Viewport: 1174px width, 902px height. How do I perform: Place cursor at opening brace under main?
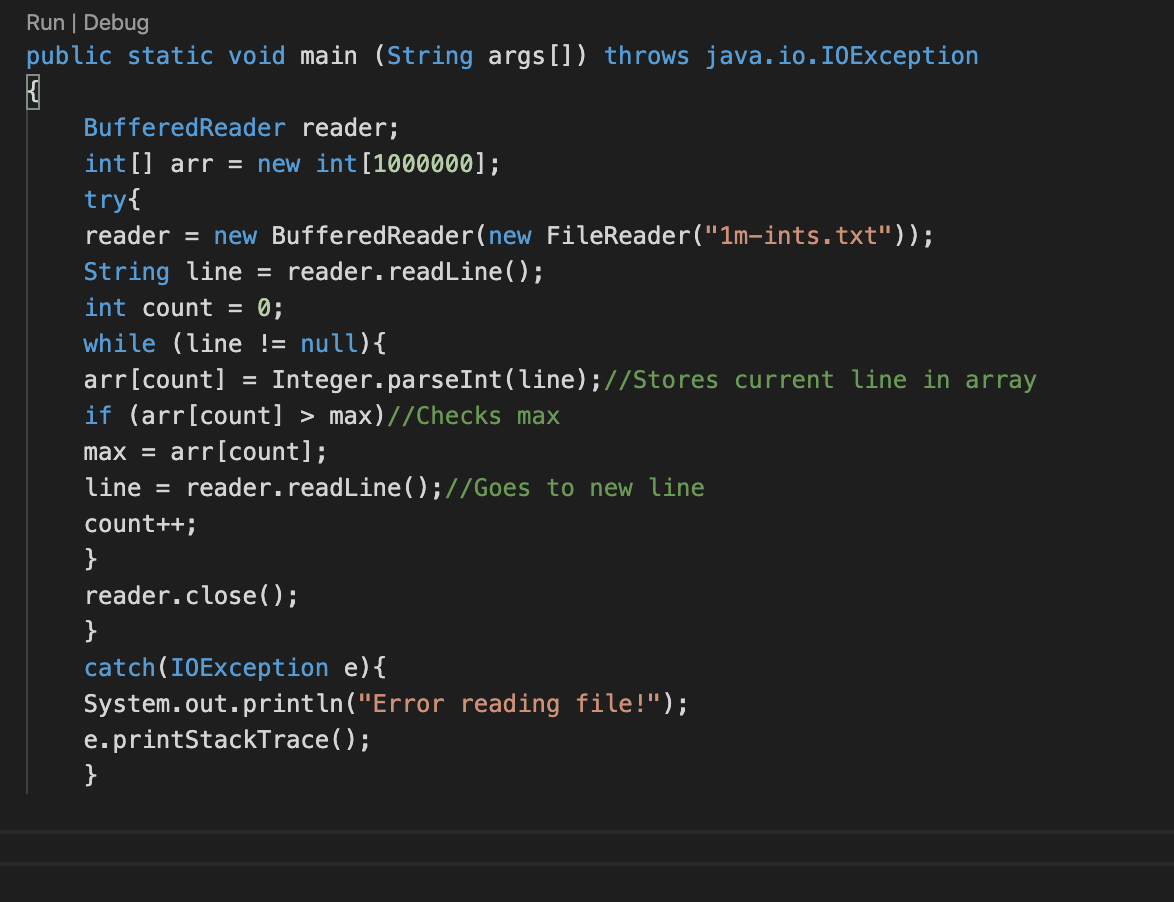click(33, 92)
